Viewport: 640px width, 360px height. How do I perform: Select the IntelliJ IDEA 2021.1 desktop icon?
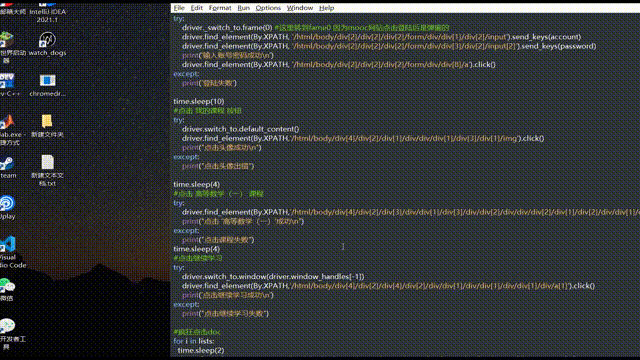click(x=47, y=12)
